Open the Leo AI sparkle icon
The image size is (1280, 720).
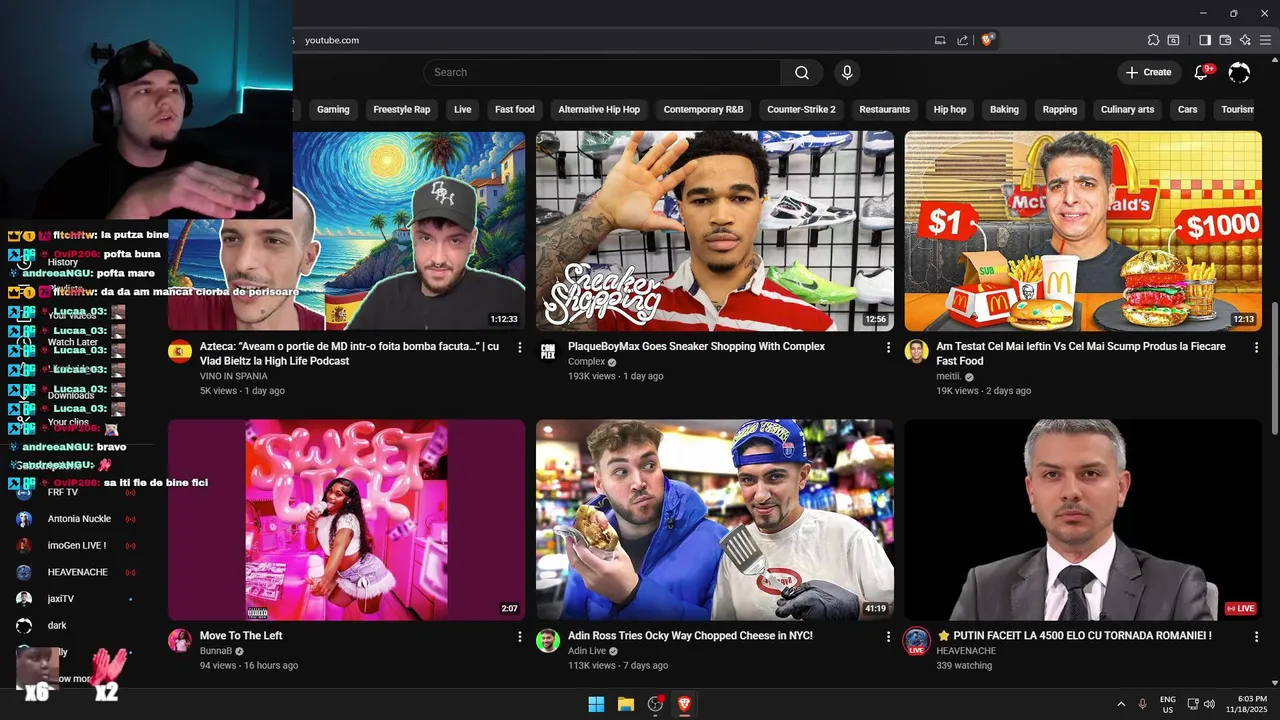click(x=1245, y=40)
